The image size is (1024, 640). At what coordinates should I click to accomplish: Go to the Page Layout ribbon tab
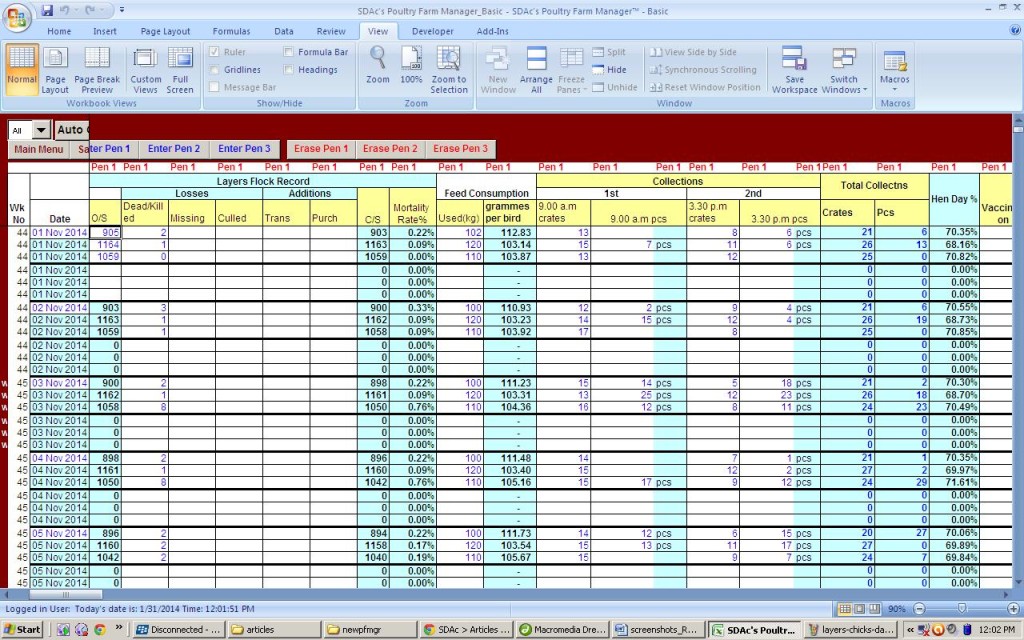click(x=165, y=31)
